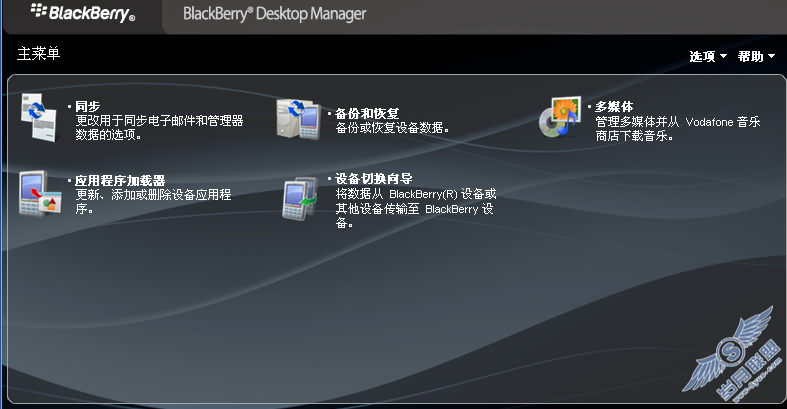
Task: Click the BlackBerry Desktop Manager title tab
Action: (275, 14)
